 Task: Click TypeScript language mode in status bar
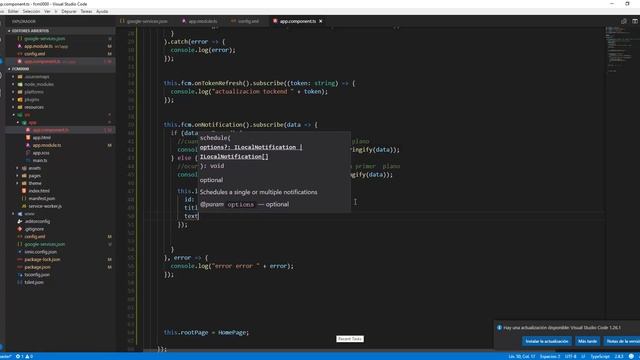click(600, 357)
